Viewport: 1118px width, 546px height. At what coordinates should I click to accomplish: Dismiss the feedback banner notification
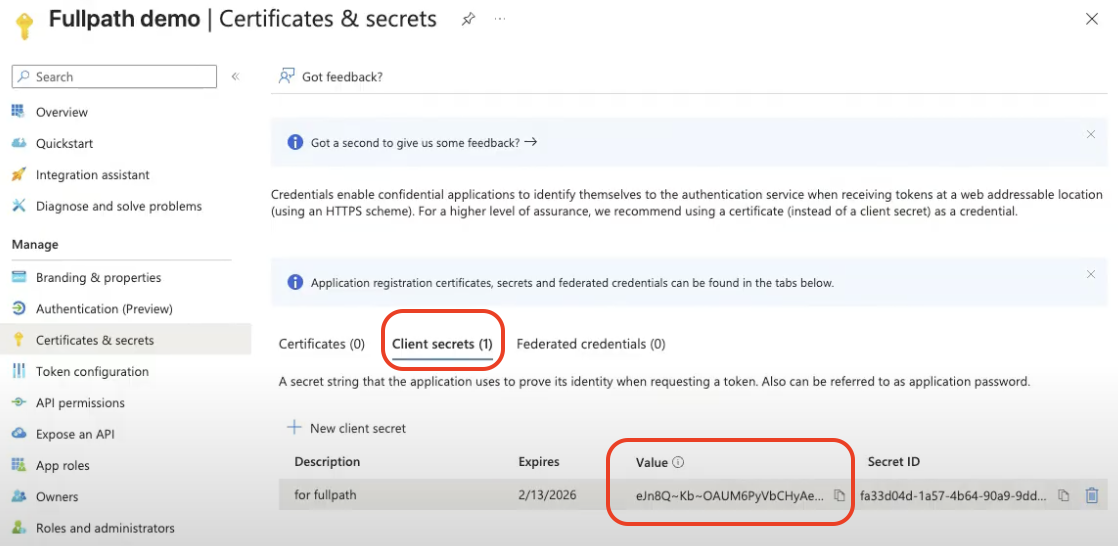pos(1091,134)
